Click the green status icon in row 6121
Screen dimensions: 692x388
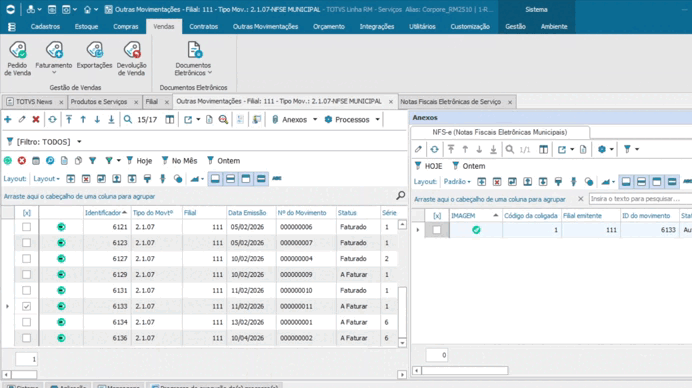(61, 227)
